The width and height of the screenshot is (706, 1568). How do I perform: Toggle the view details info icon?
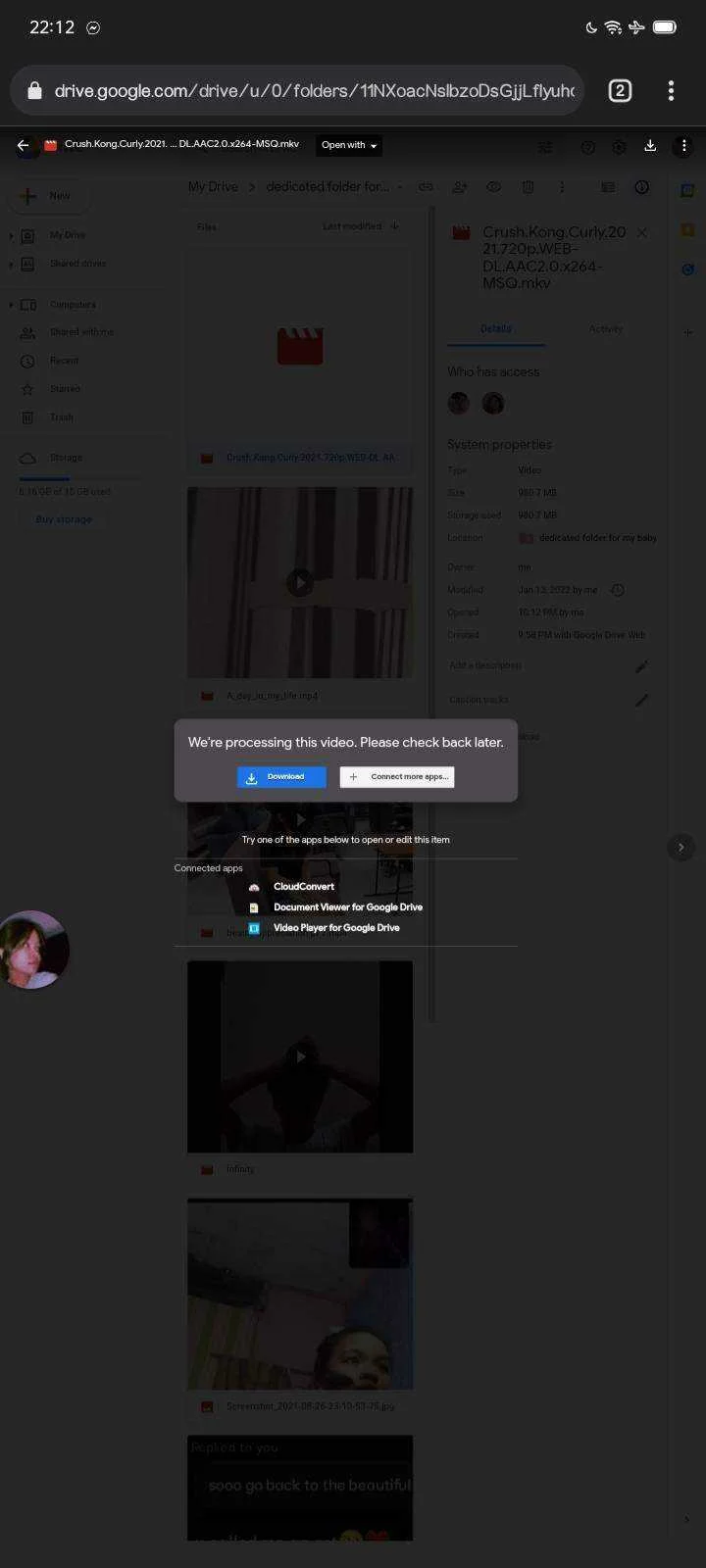coord(642,186)
